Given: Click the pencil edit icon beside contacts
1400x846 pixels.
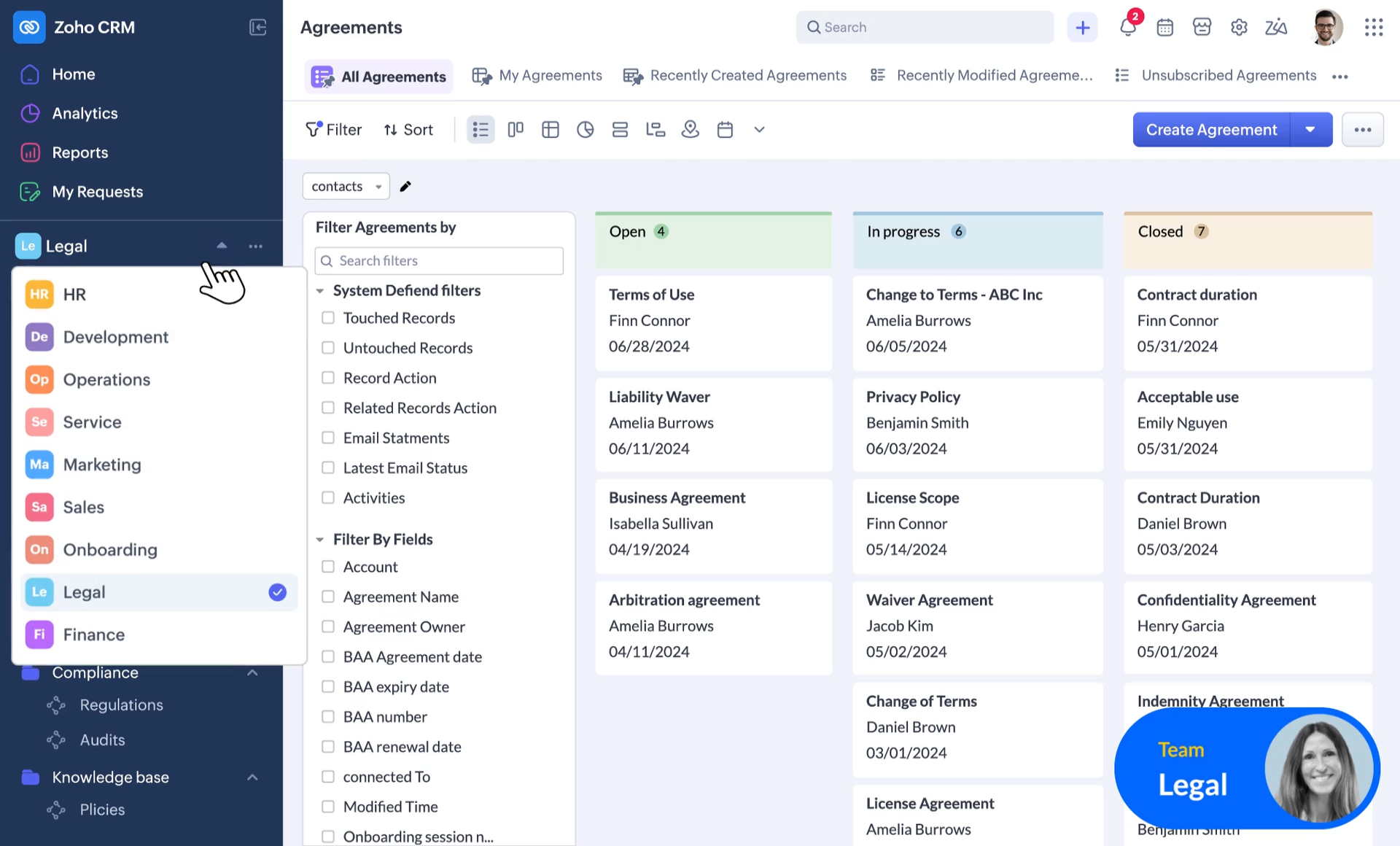Looking at the screenshot, I should pos(405,186).
